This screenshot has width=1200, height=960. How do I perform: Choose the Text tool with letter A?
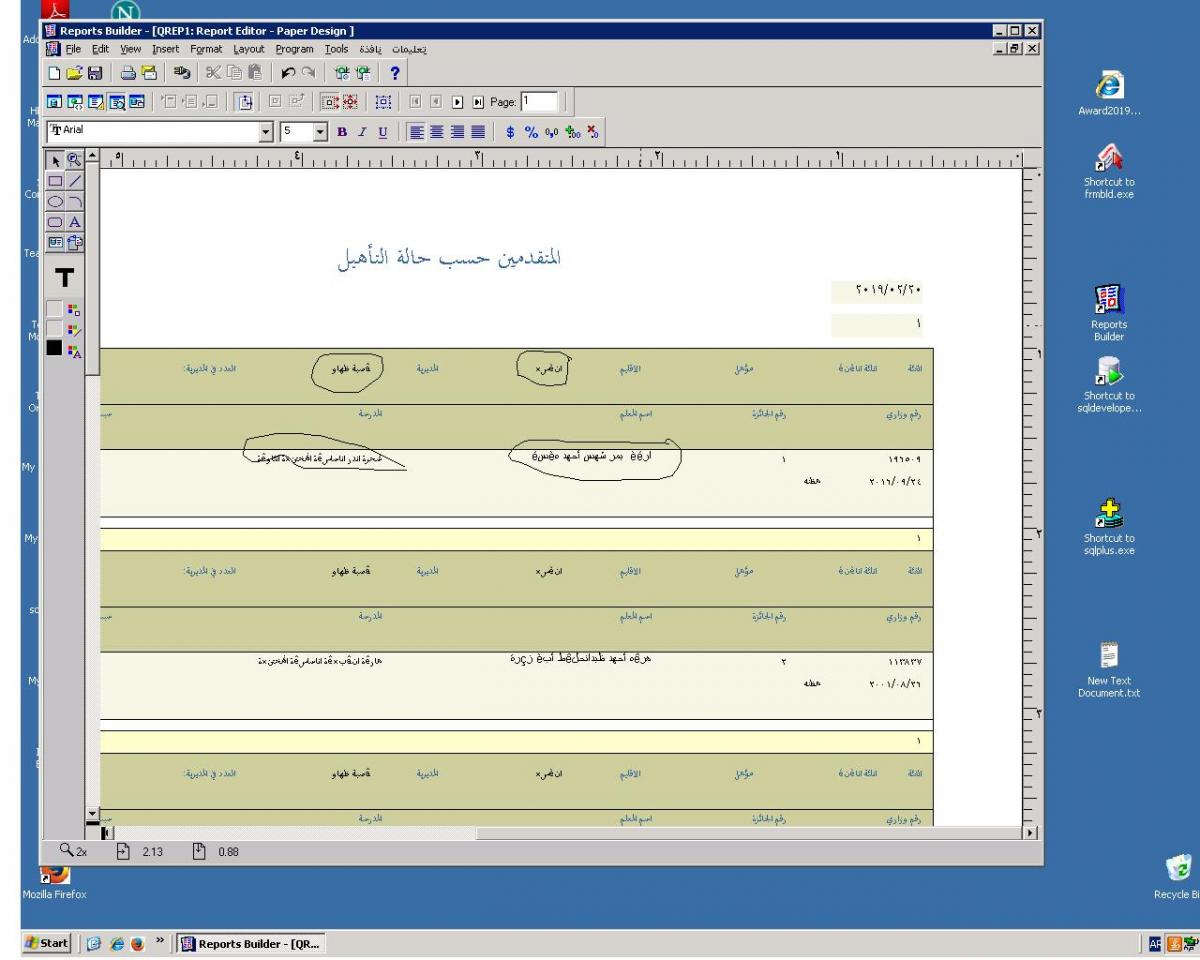75,222
